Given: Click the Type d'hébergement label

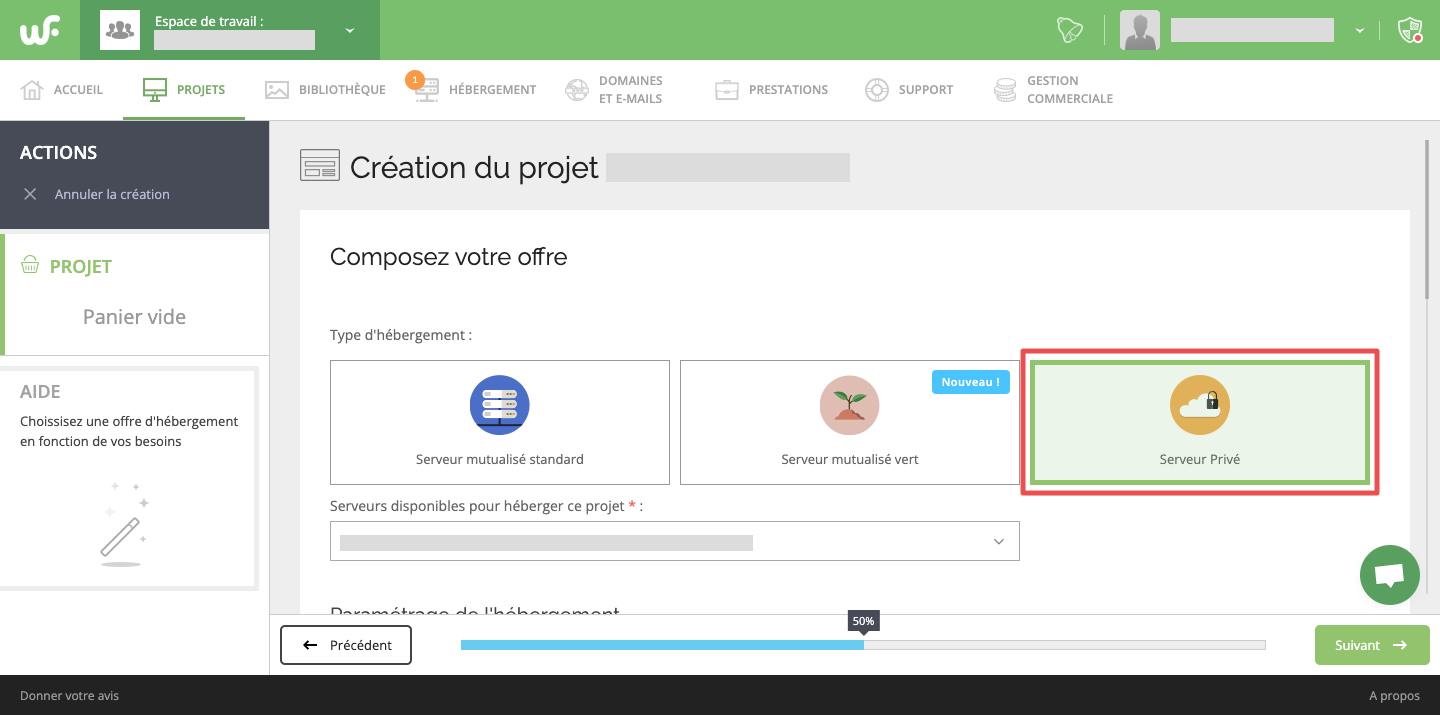Looking at the screenshot, I should coord(401,335).
